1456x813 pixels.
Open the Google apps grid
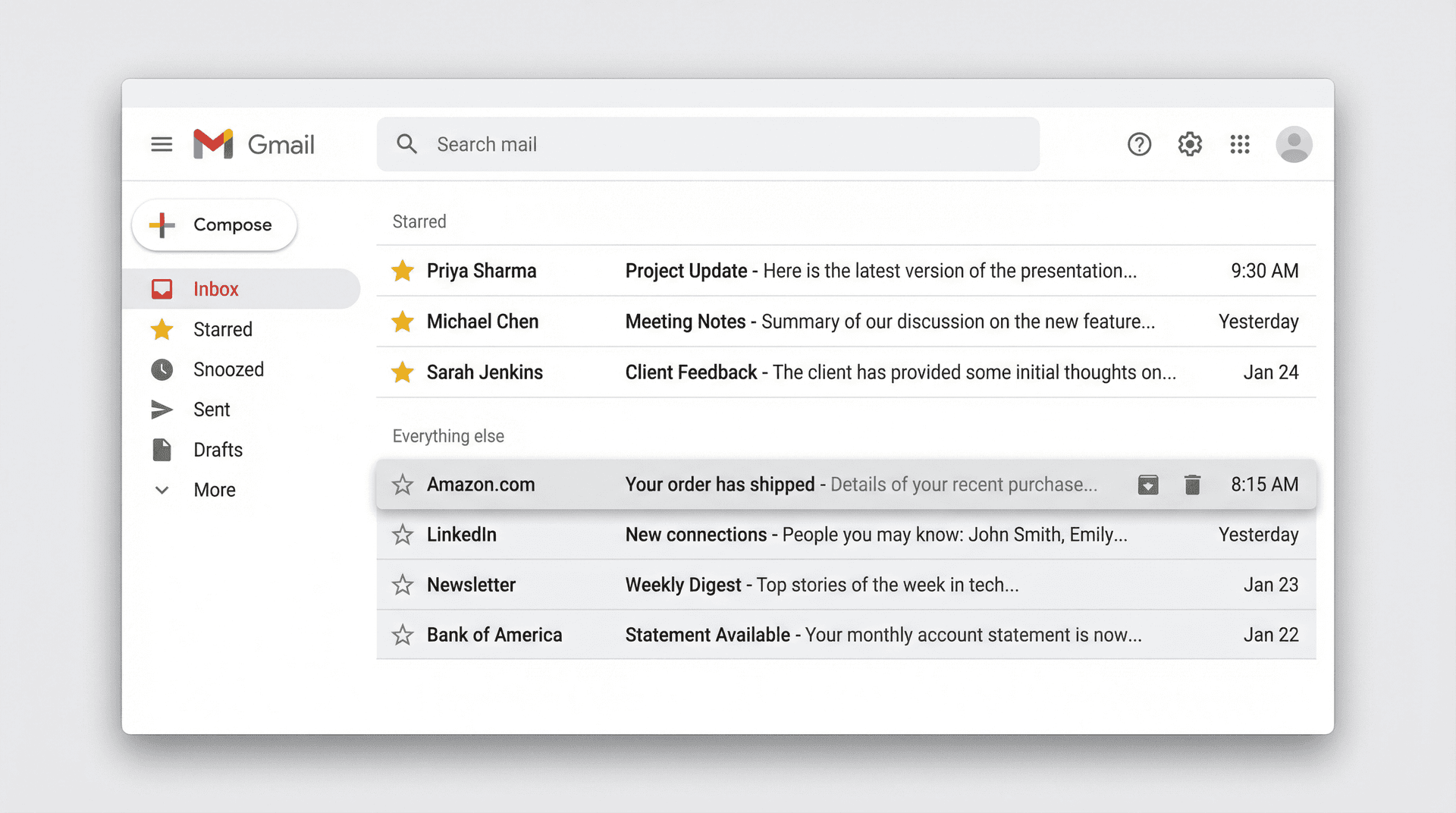pos(1240,144)
